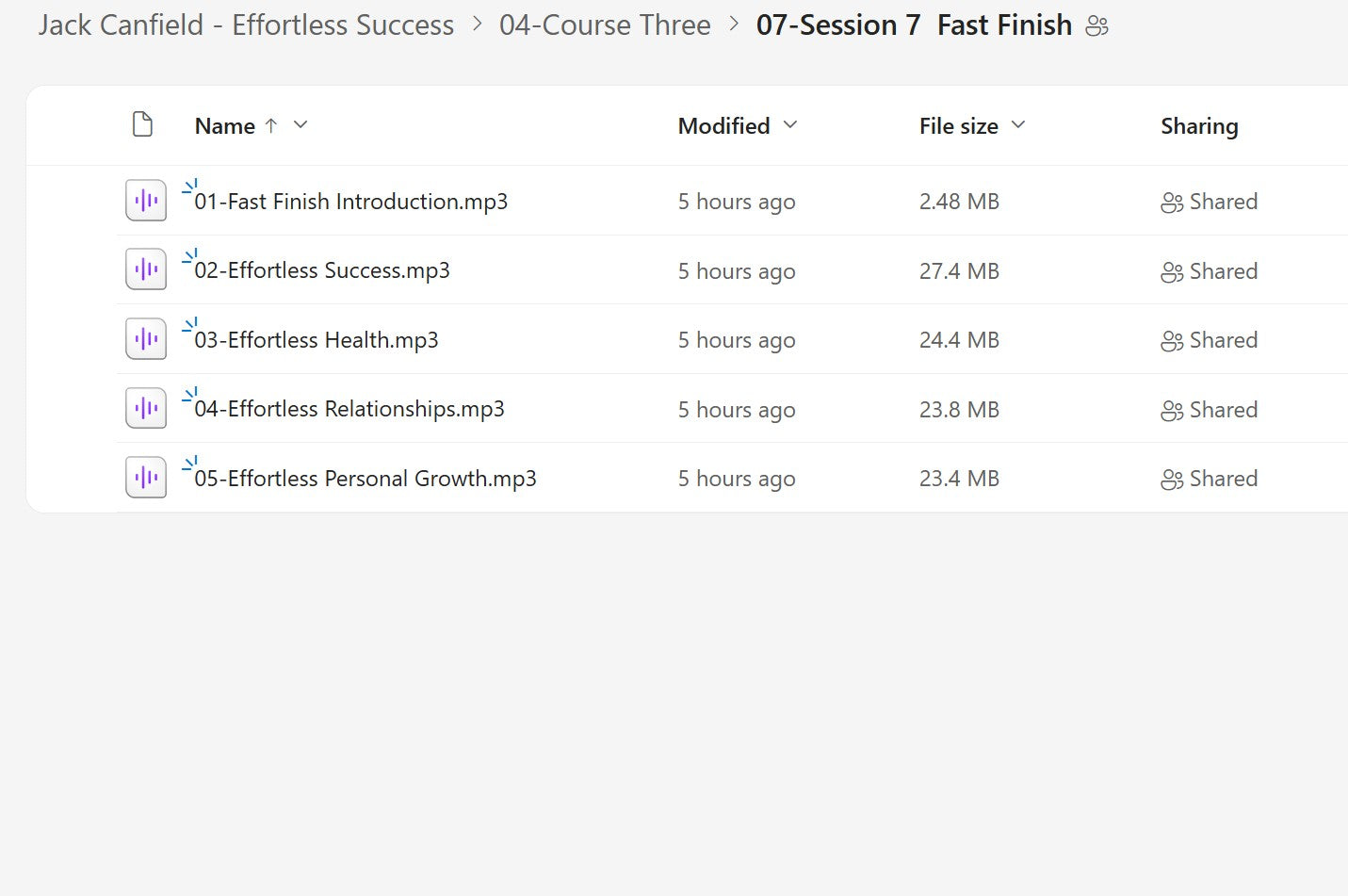Image resolution: width=1348 pixels, height=896 pixels.
Task: Click the Name sort ascending arrow
Action: coord(271,124)
